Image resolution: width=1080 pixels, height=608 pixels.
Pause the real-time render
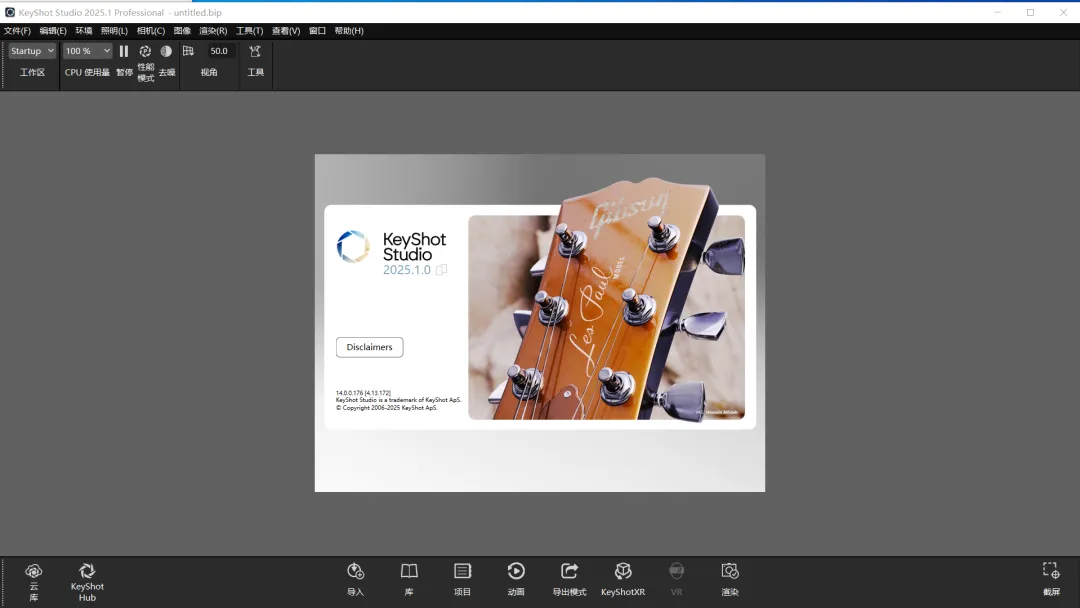point(124,51)
